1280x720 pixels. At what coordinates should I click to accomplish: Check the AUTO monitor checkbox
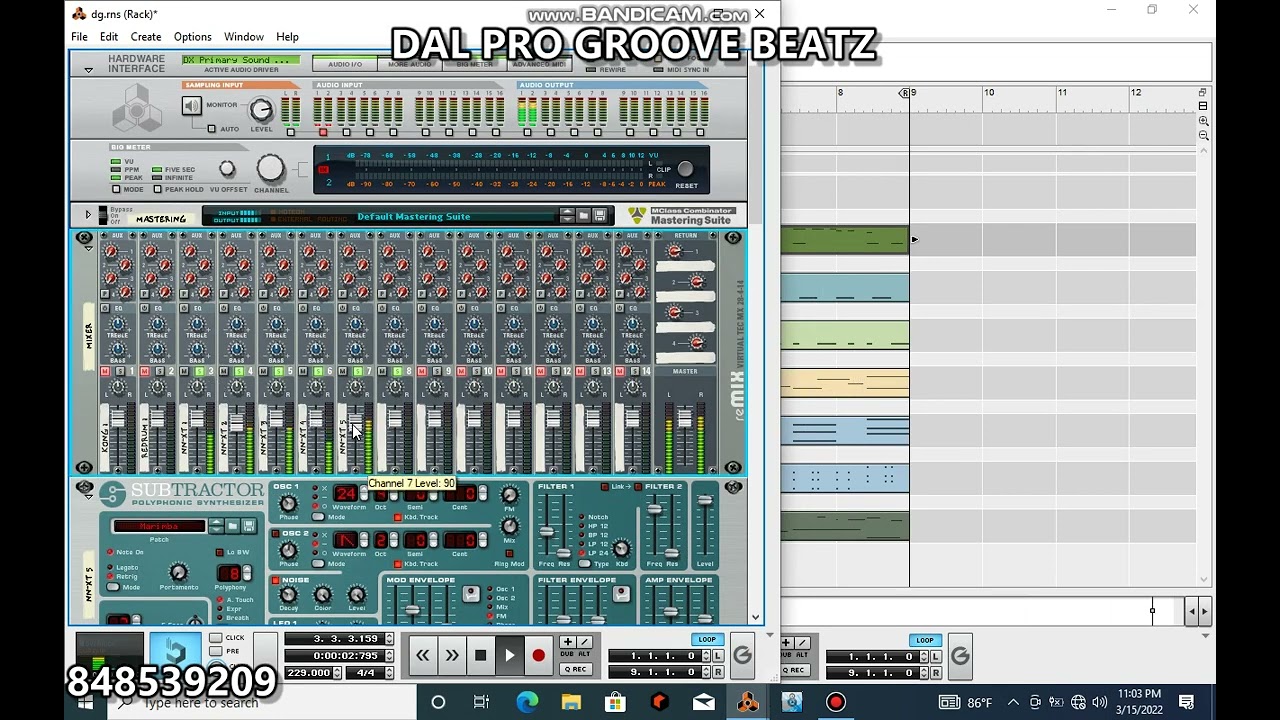[x=211, y=129]
